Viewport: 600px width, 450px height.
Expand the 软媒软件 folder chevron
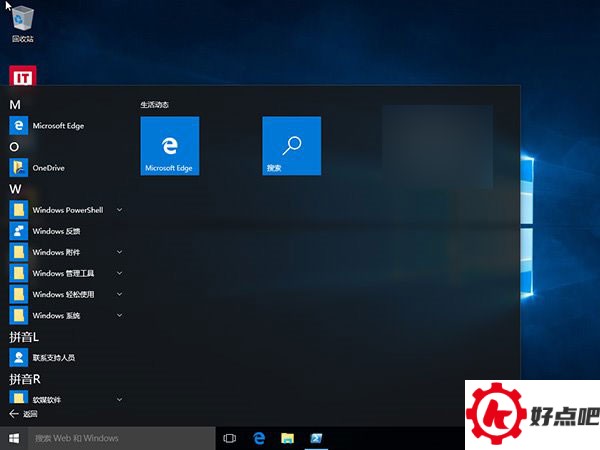(119, 399)
